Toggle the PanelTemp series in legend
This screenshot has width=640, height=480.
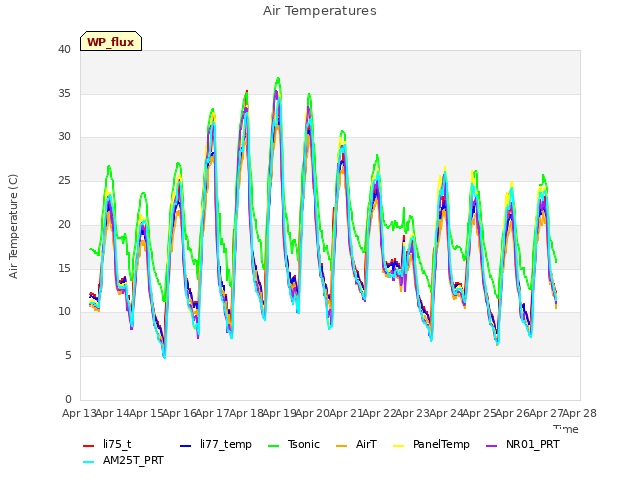[431, 444]
